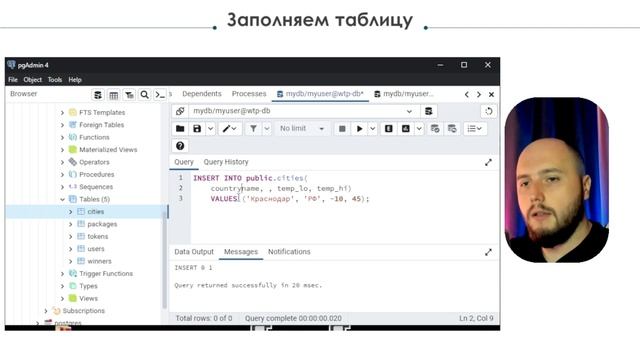Click the Rollback transaction icon
Screen dimensions: 640x360
[452, 129]
